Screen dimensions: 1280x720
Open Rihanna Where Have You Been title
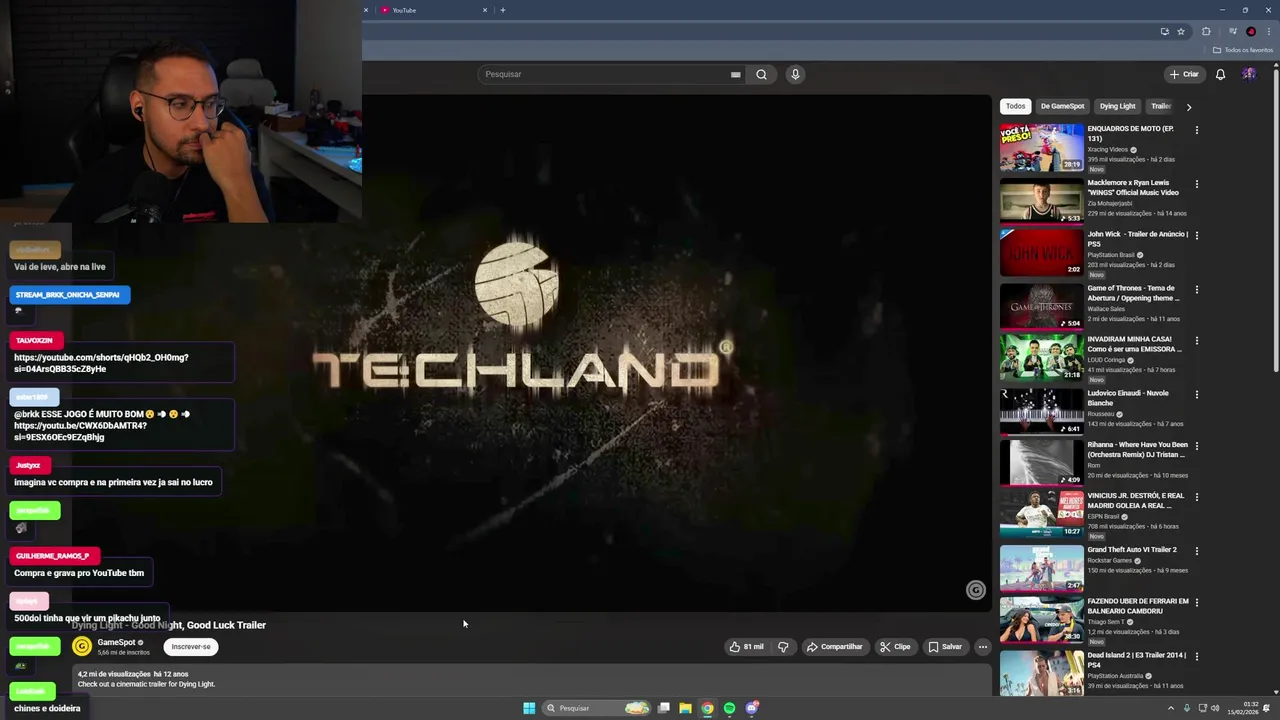point(1137,450)
